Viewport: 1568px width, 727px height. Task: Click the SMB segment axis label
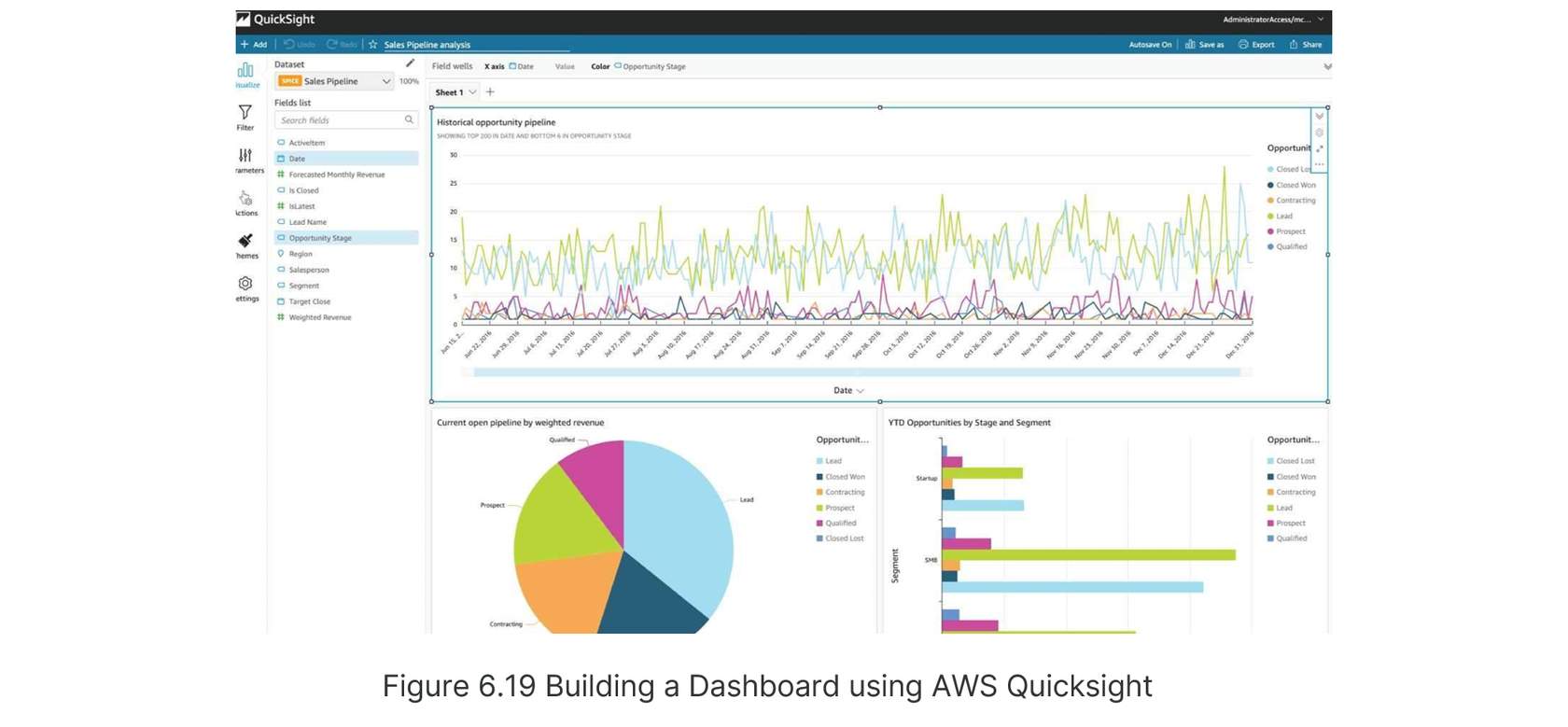[x=931, y=560]
